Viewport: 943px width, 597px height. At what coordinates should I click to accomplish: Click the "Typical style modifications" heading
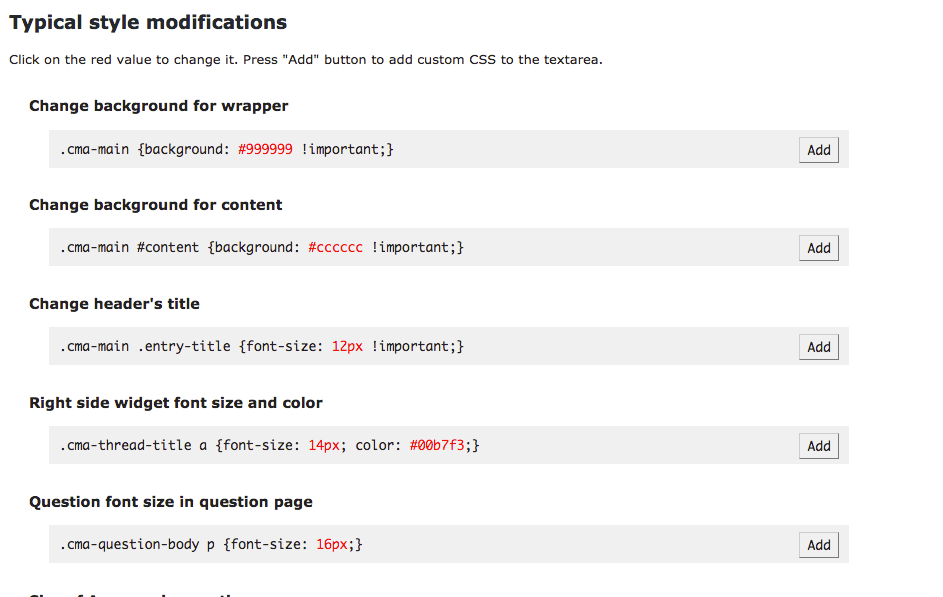[148, 22]
